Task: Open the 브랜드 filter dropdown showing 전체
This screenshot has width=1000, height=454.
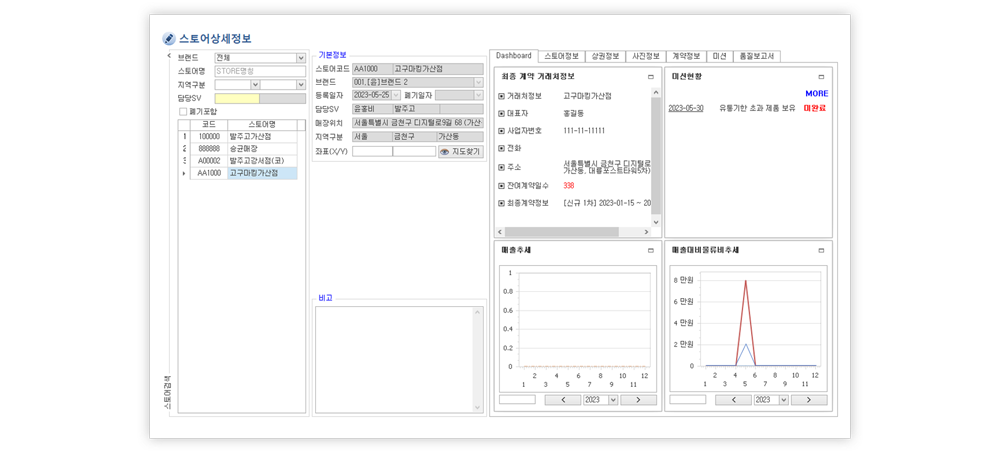Action: [301, 58]
